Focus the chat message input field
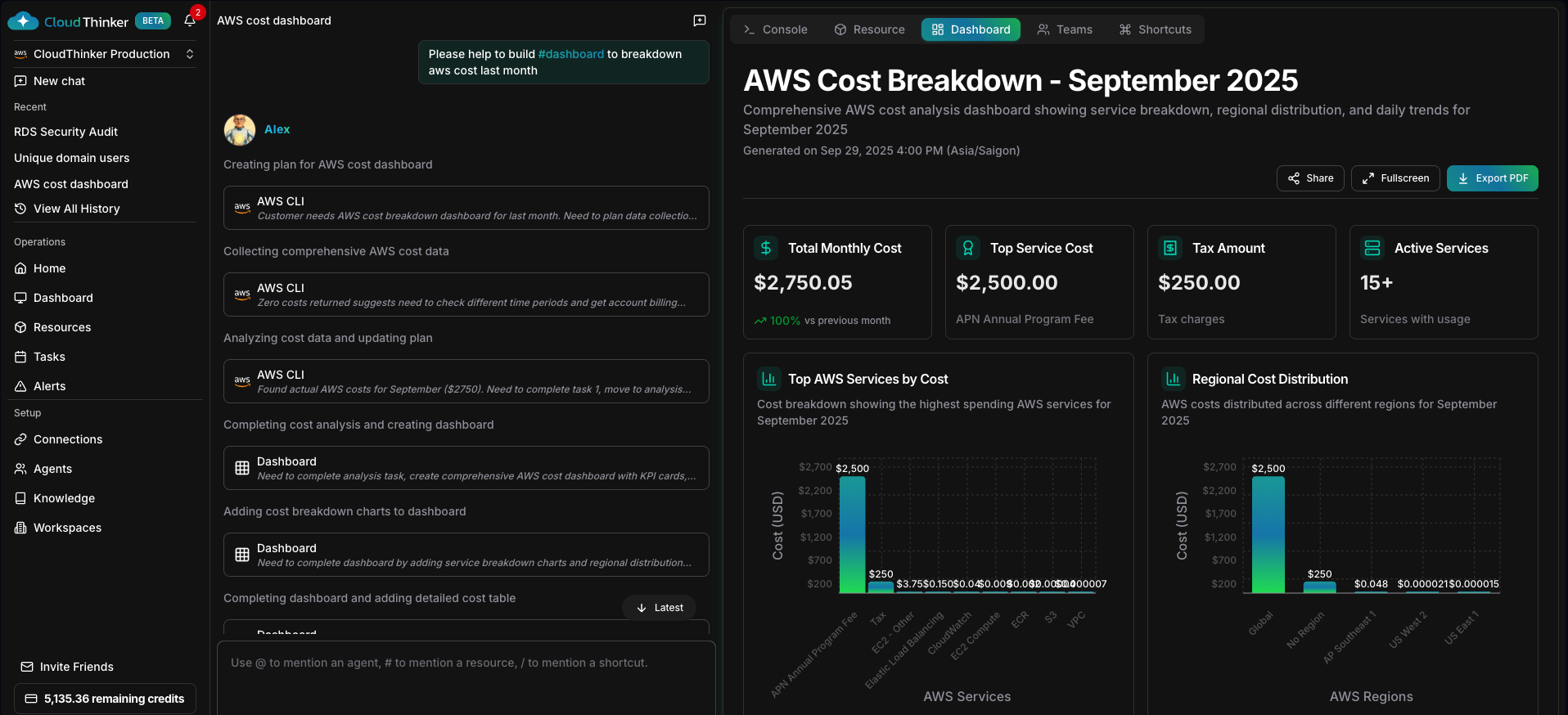The width and height of the screenshot is (1568, 715). point(466,677)
